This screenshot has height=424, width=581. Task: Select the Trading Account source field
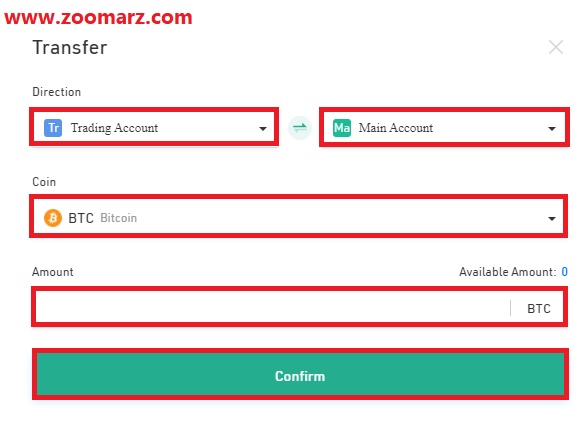tap(154, 127)
